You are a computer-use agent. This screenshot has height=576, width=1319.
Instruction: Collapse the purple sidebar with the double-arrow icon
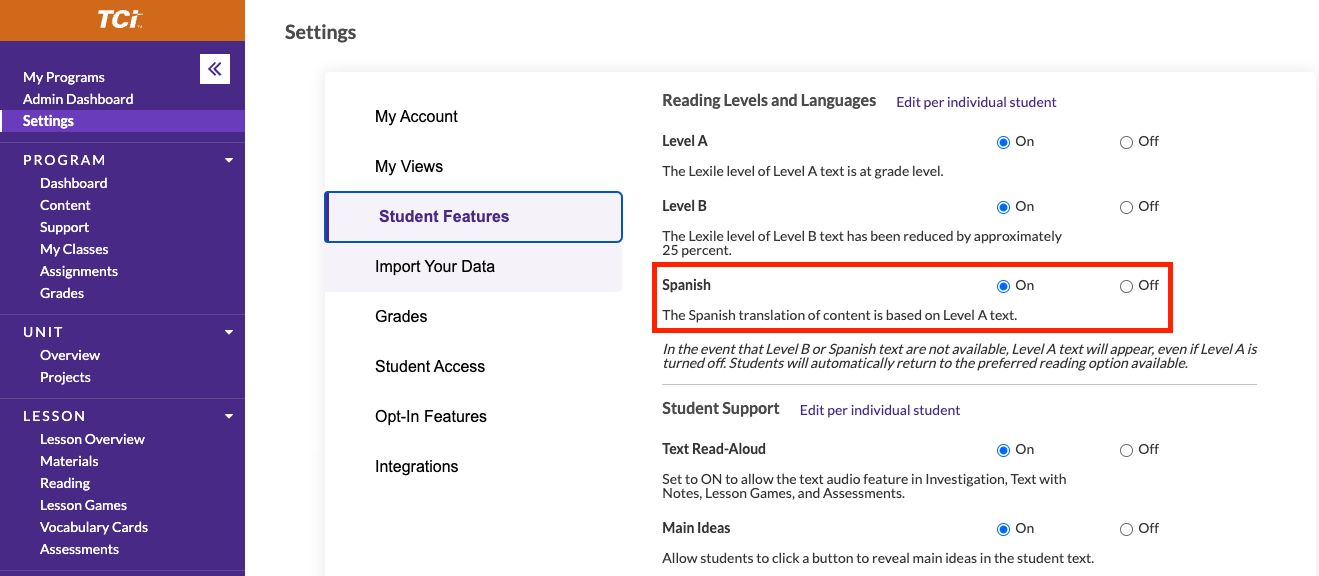pos(215,69)
